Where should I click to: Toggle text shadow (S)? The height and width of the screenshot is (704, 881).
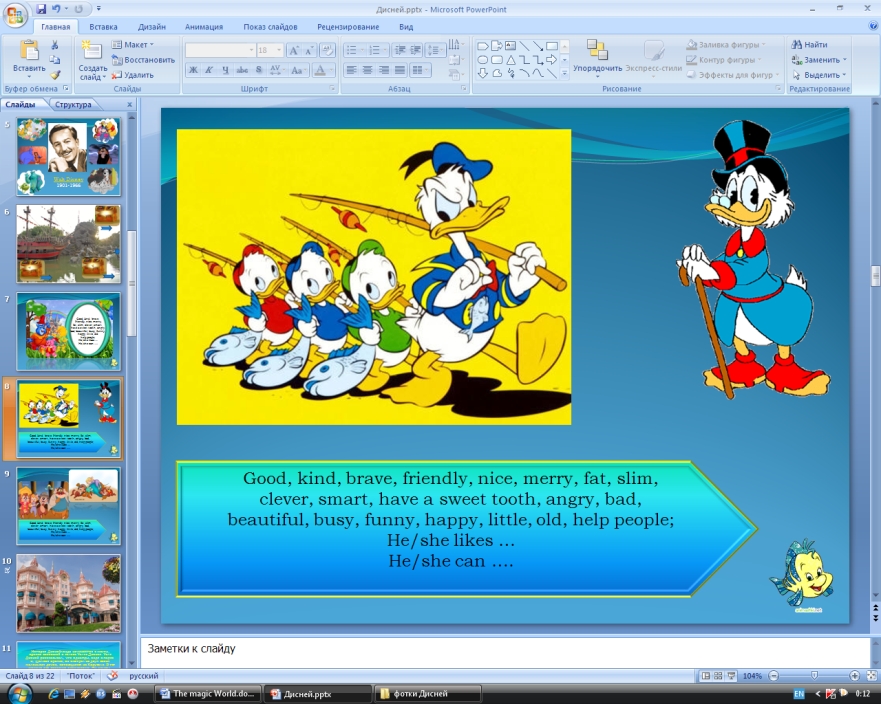(258, 70)
